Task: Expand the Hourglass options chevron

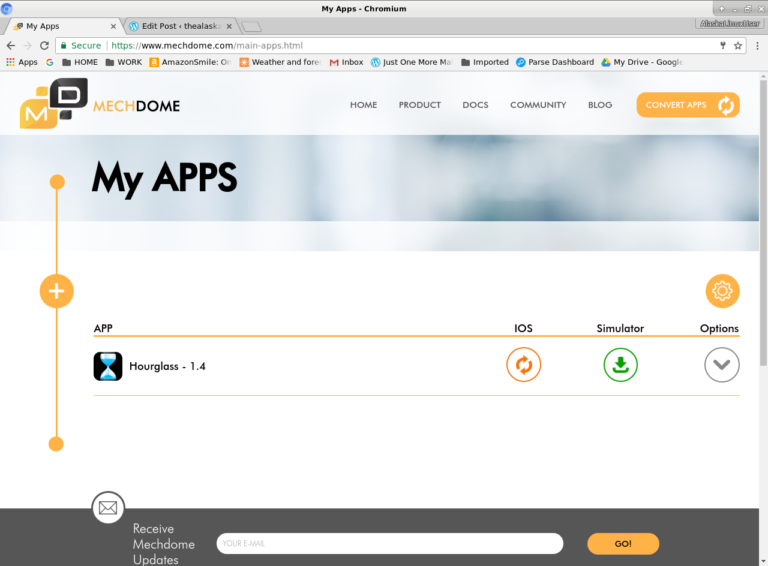Action: pyautogui.click(x=721, y=365)
